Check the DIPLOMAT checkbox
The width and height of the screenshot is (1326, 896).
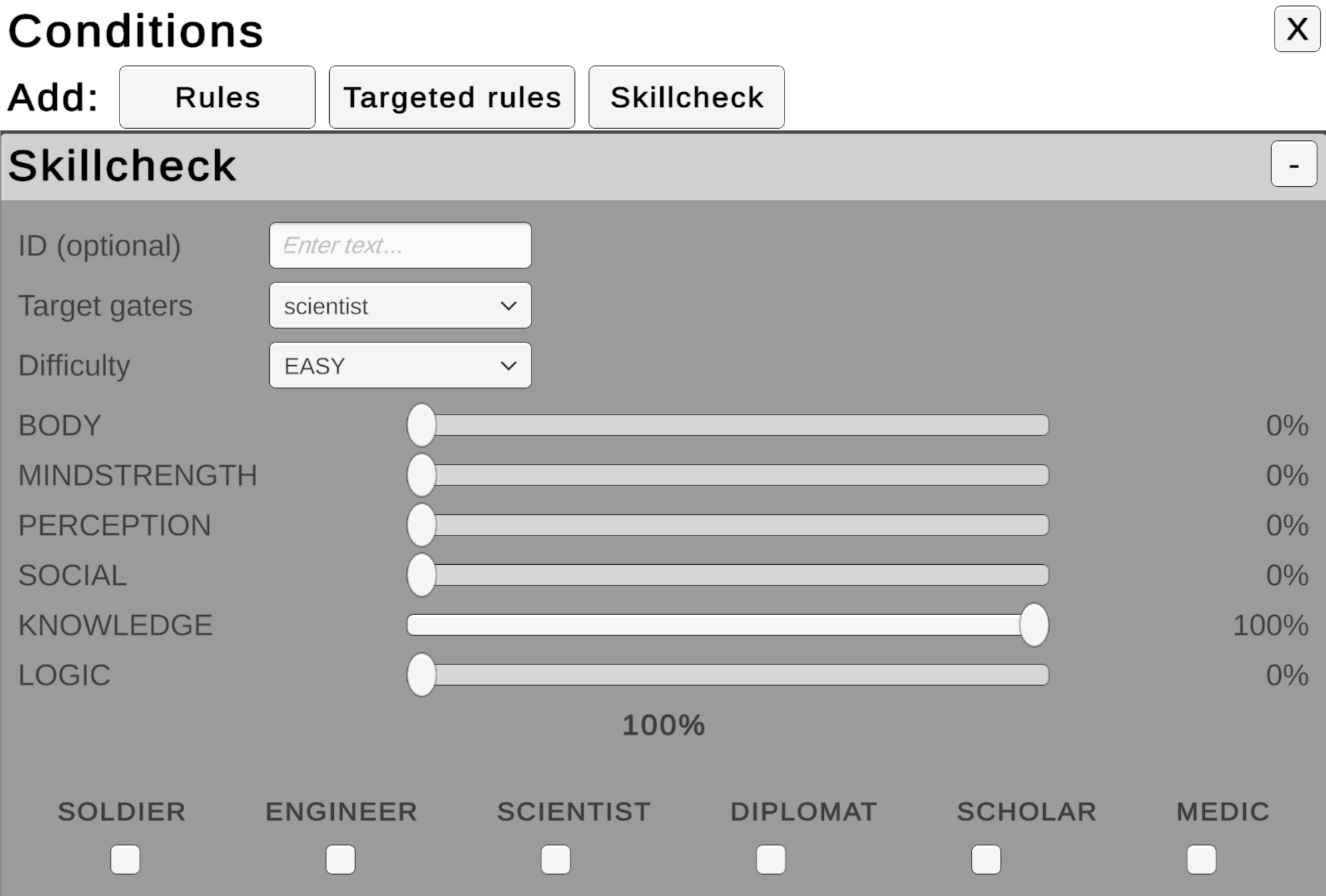(x=771, y=859)
